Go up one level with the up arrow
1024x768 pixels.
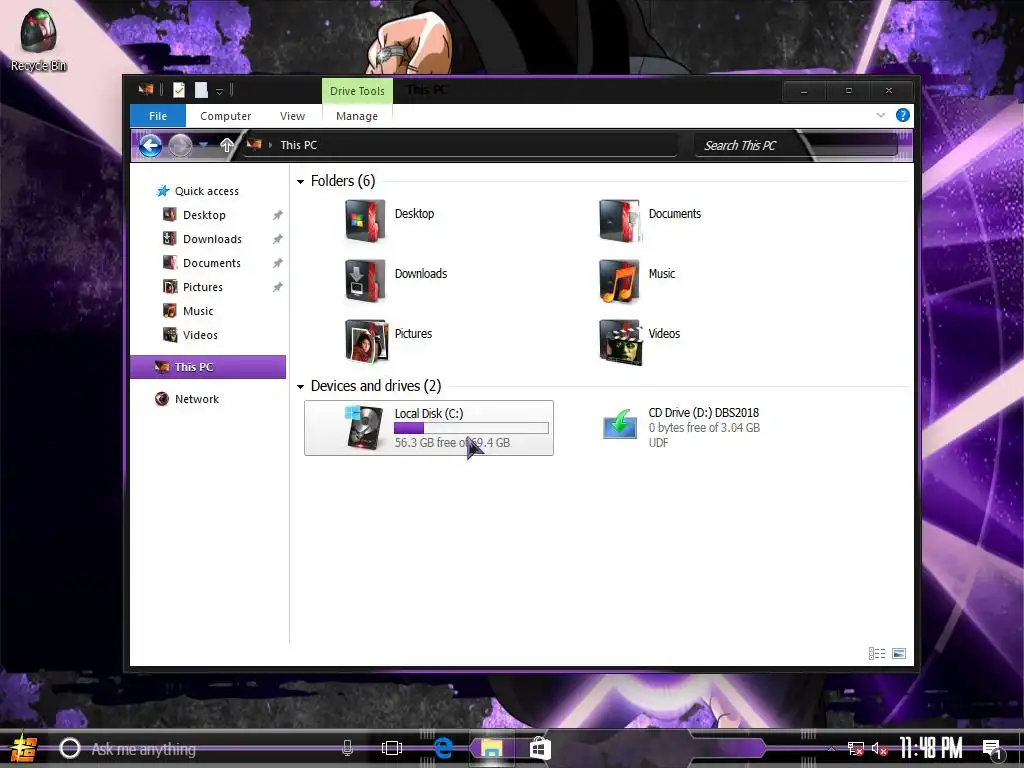pyautogui.click(x=227, y=145)
